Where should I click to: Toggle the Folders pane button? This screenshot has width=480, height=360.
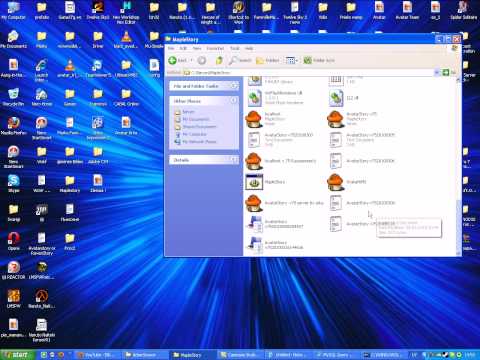[267, 60]
